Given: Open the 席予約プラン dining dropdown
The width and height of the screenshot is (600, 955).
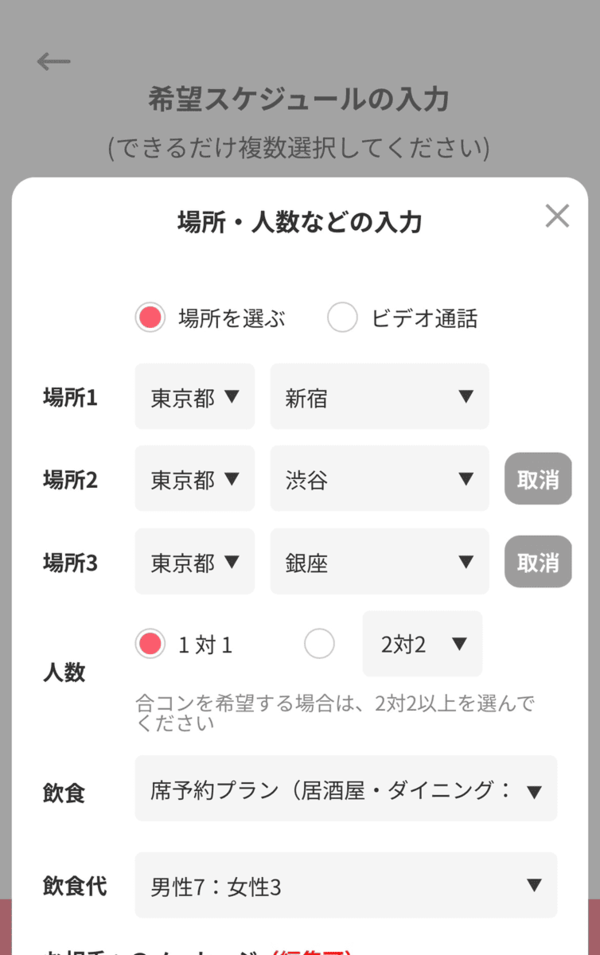Looking at the screenshot, I should point(346,790).
